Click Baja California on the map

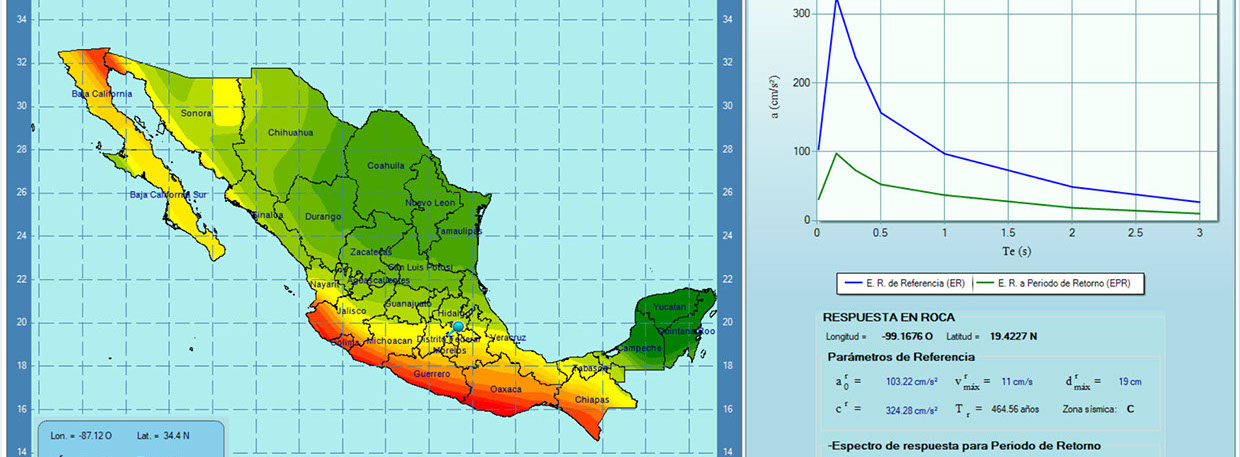(101, 94)
